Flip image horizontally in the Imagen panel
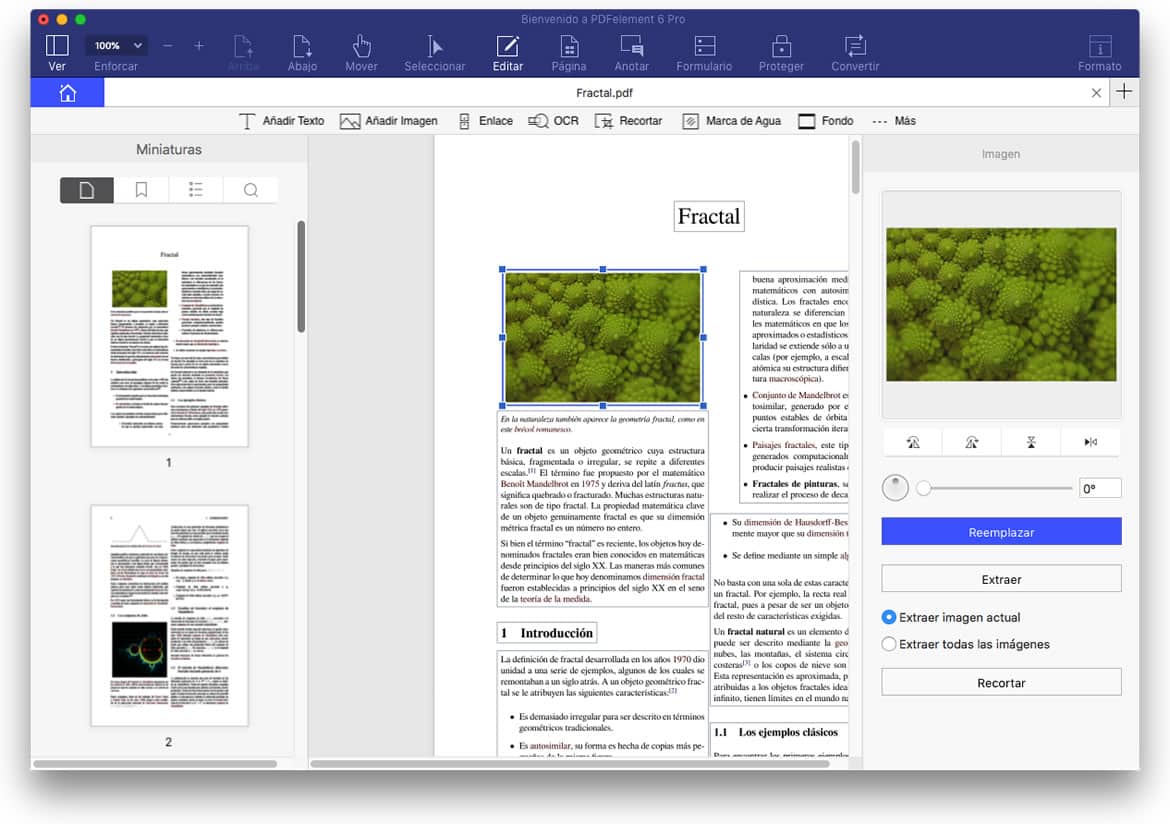 (1090, 442)
